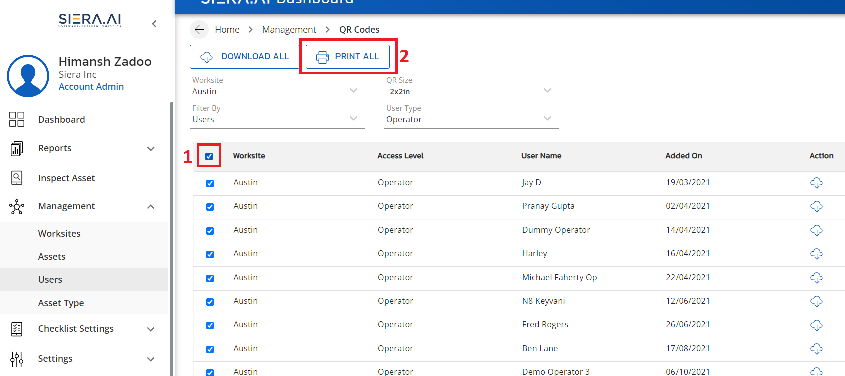Screen dimensions: 845x376
Task: Click the Demo Operator 3 user name
Action: click(556, 372)
